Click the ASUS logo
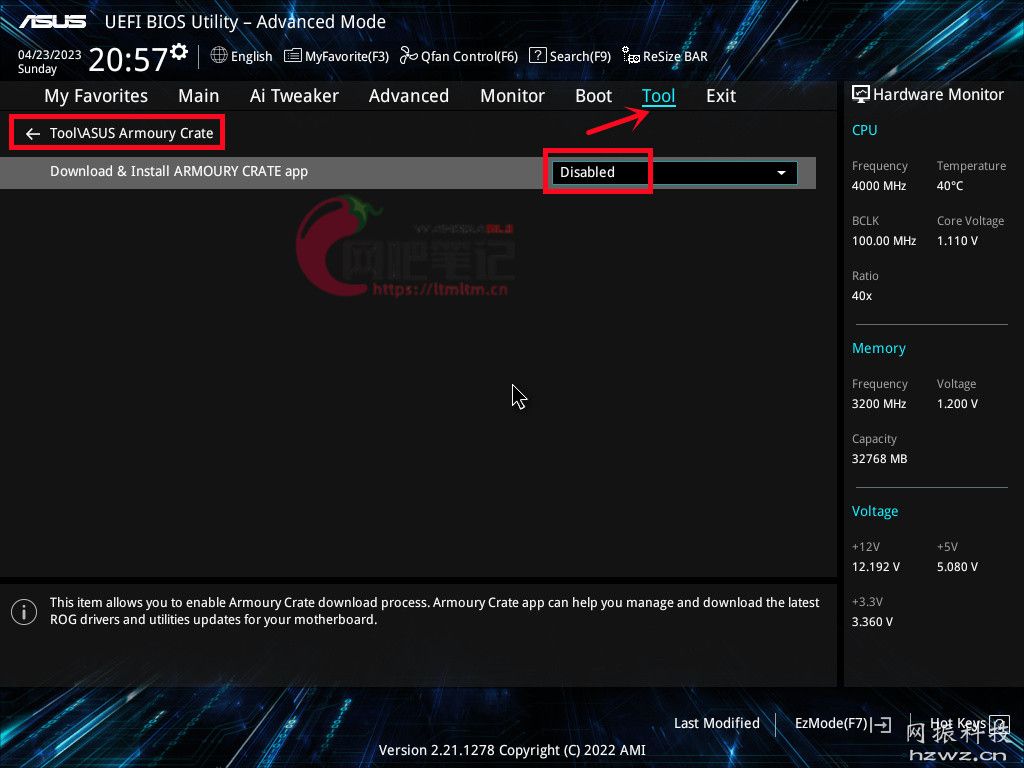Viewport: 1024px width, 768px height. click(x=52, y=22)
